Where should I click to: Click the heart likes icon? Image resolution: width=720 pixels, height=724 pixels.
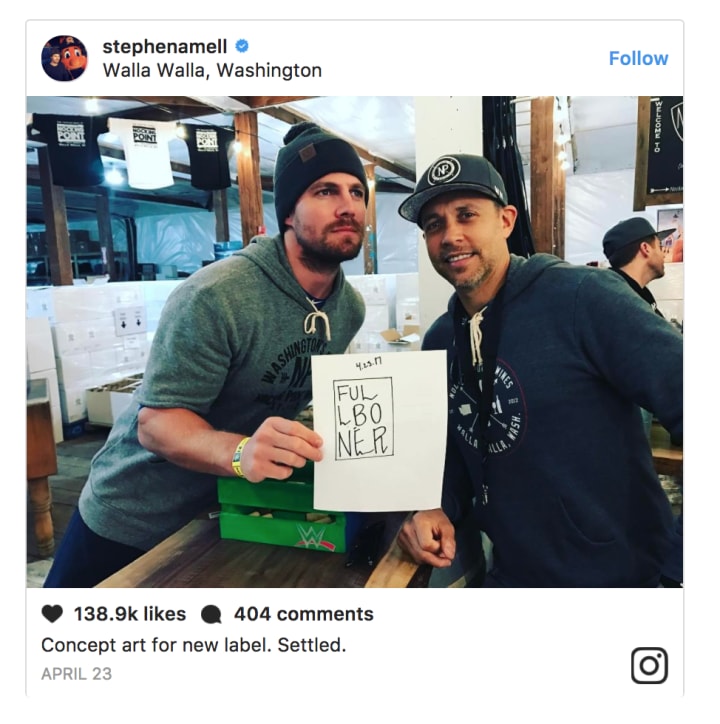click(52, 614)
